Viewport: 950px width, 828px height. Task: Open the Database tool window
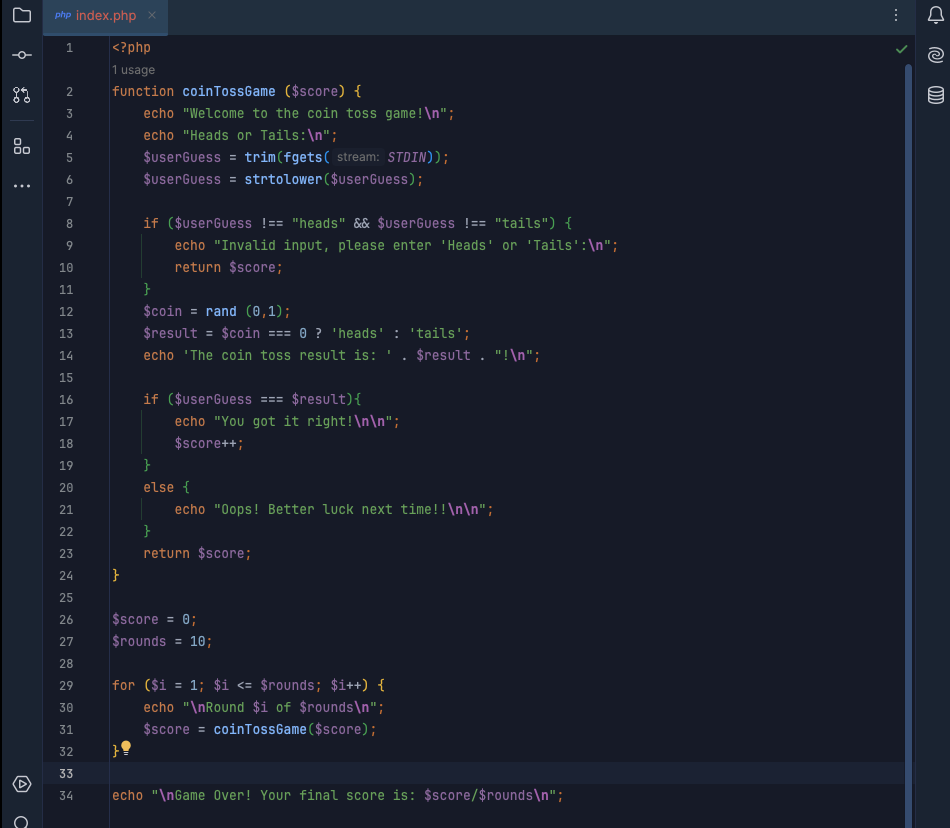(x=935, y=95)
